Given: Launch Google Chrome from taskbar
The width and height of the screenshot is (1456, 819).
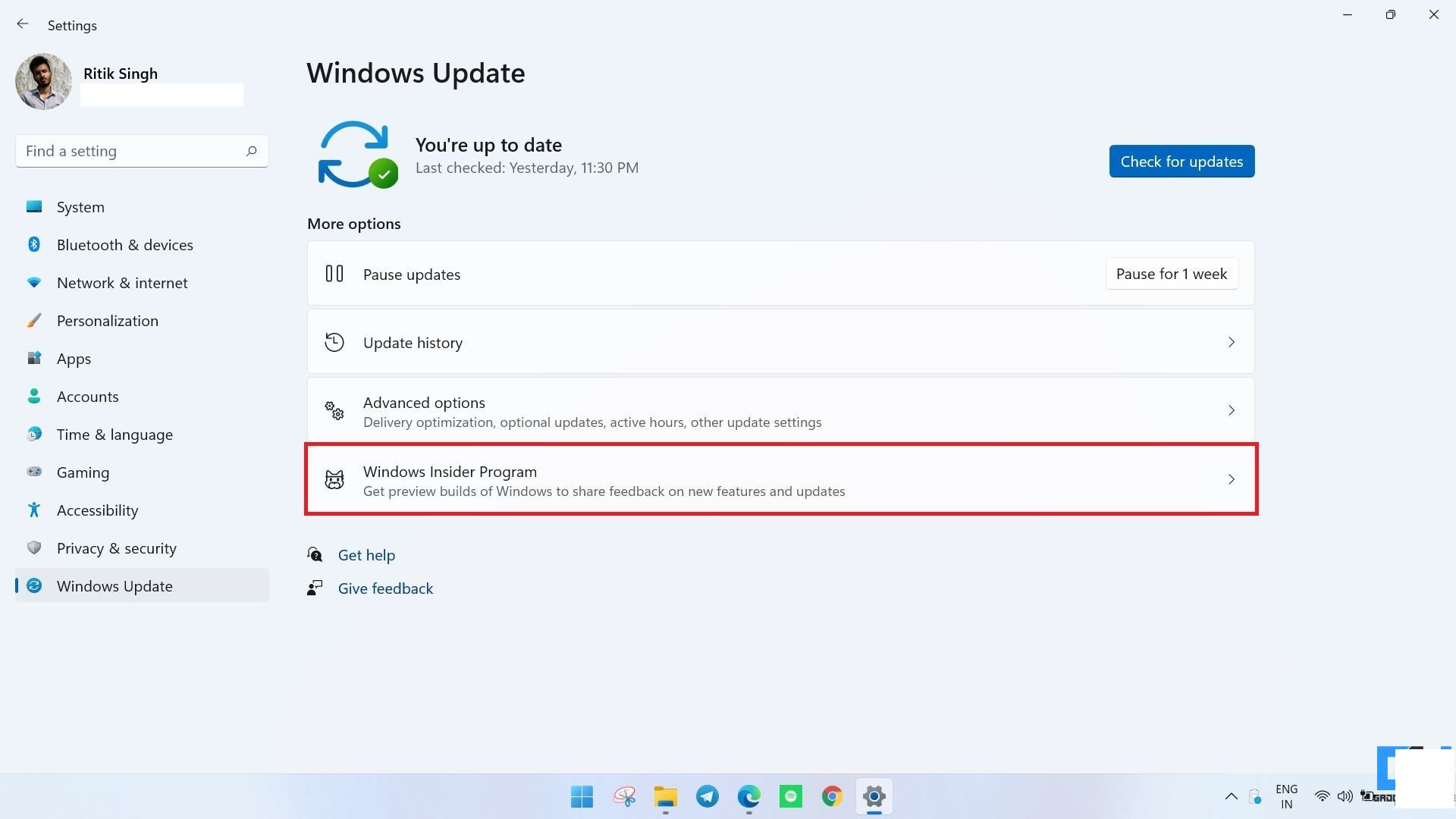Looking at the screenshot, I should pos(831,796).
